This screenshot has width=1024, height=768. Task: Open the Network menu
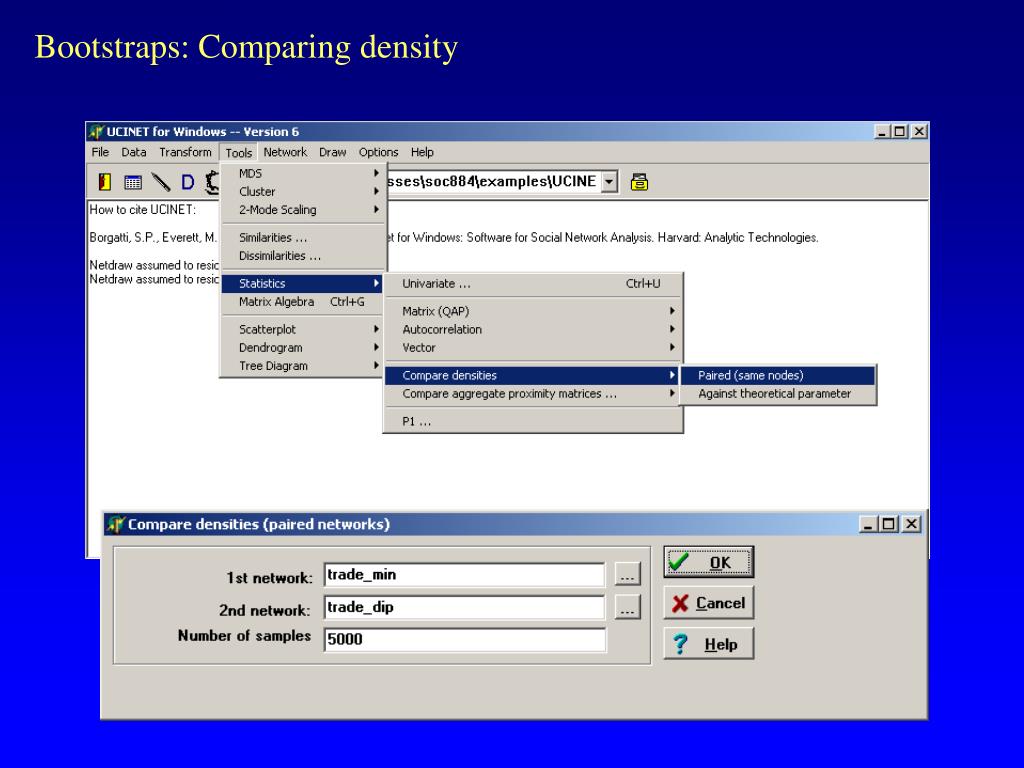tap(285, 152)
